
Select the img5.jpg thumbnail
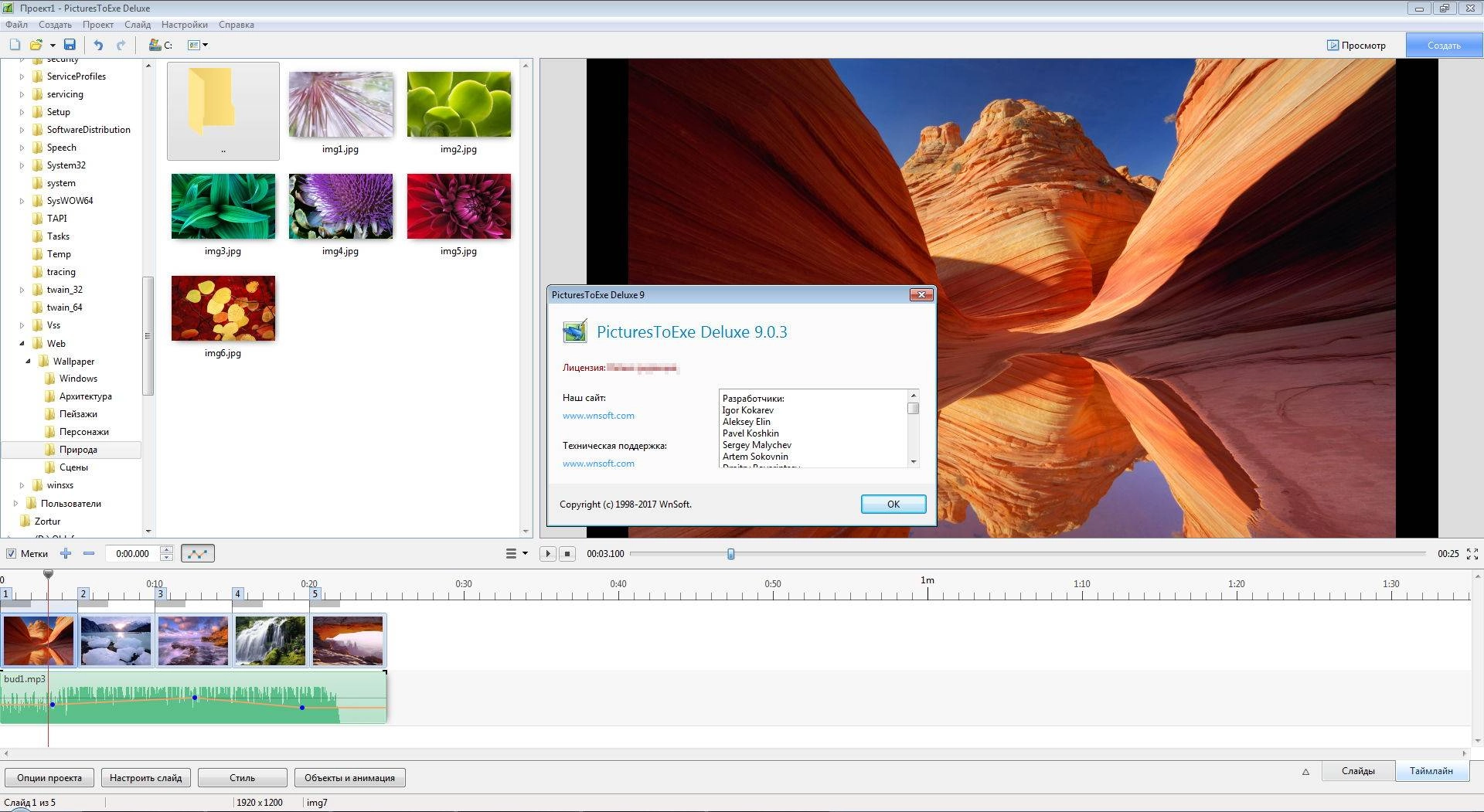click(459, 206)
